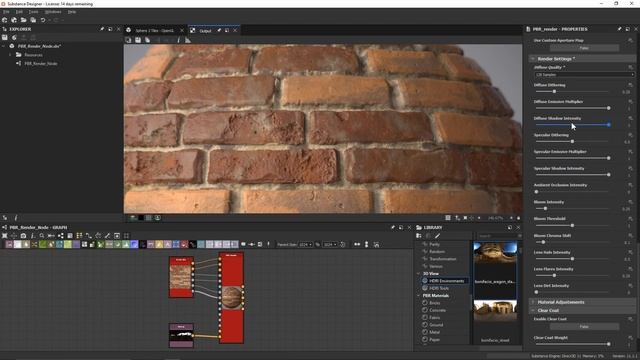The height and width of the screenshot is (360, 640).
Task: Click the bonifacio_street HDRI thumbnail
Action: (x=495, y=311)
